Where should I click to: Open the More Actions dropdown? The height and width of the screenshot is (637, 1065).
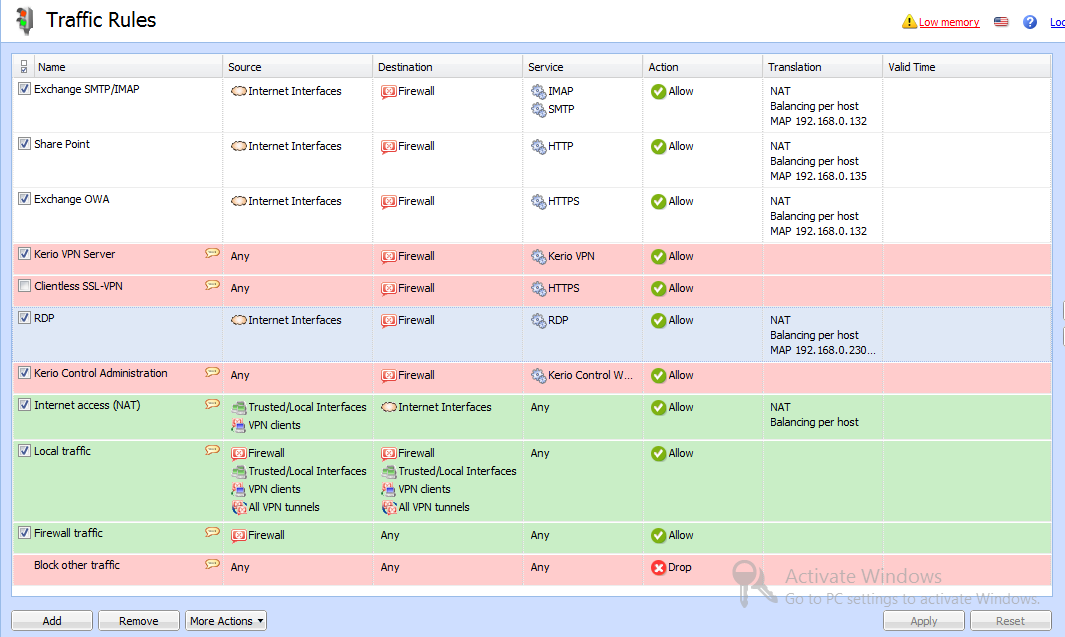click(226, 621)
